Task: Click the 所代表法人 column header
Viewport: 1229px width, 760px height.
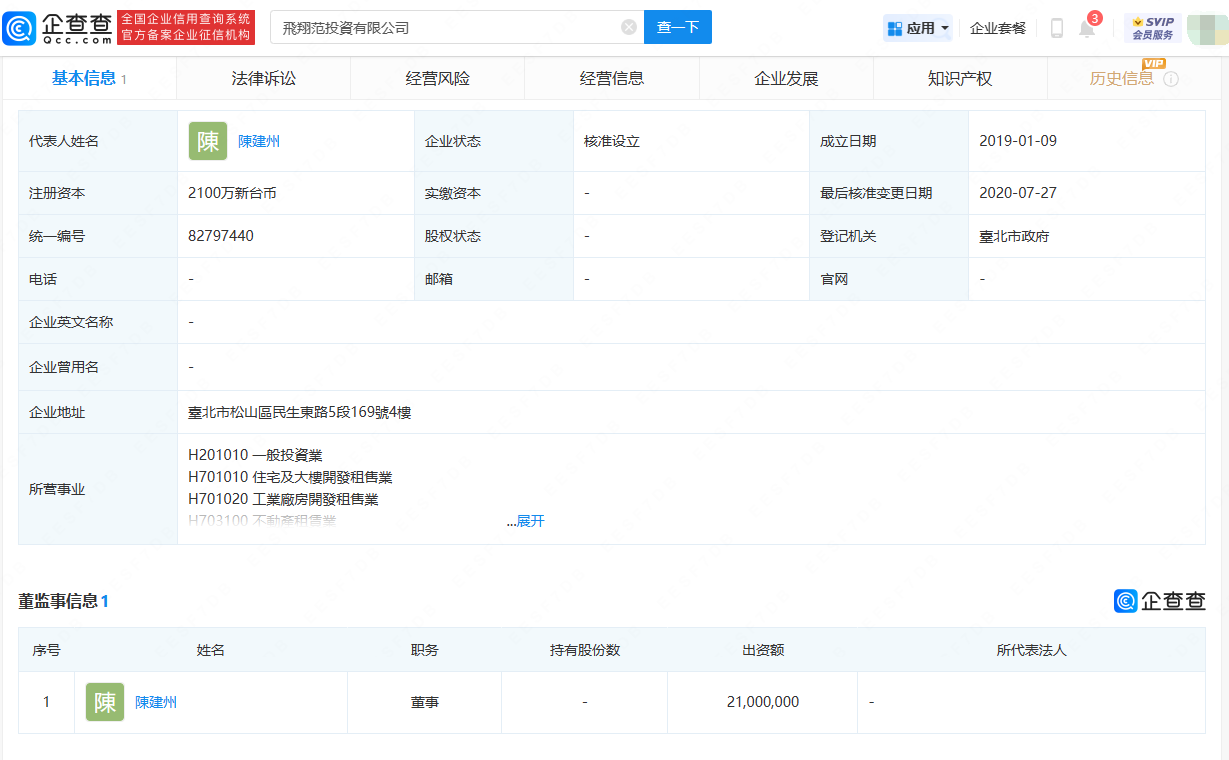Action: pyautogui.click(x=1032, y=650)
